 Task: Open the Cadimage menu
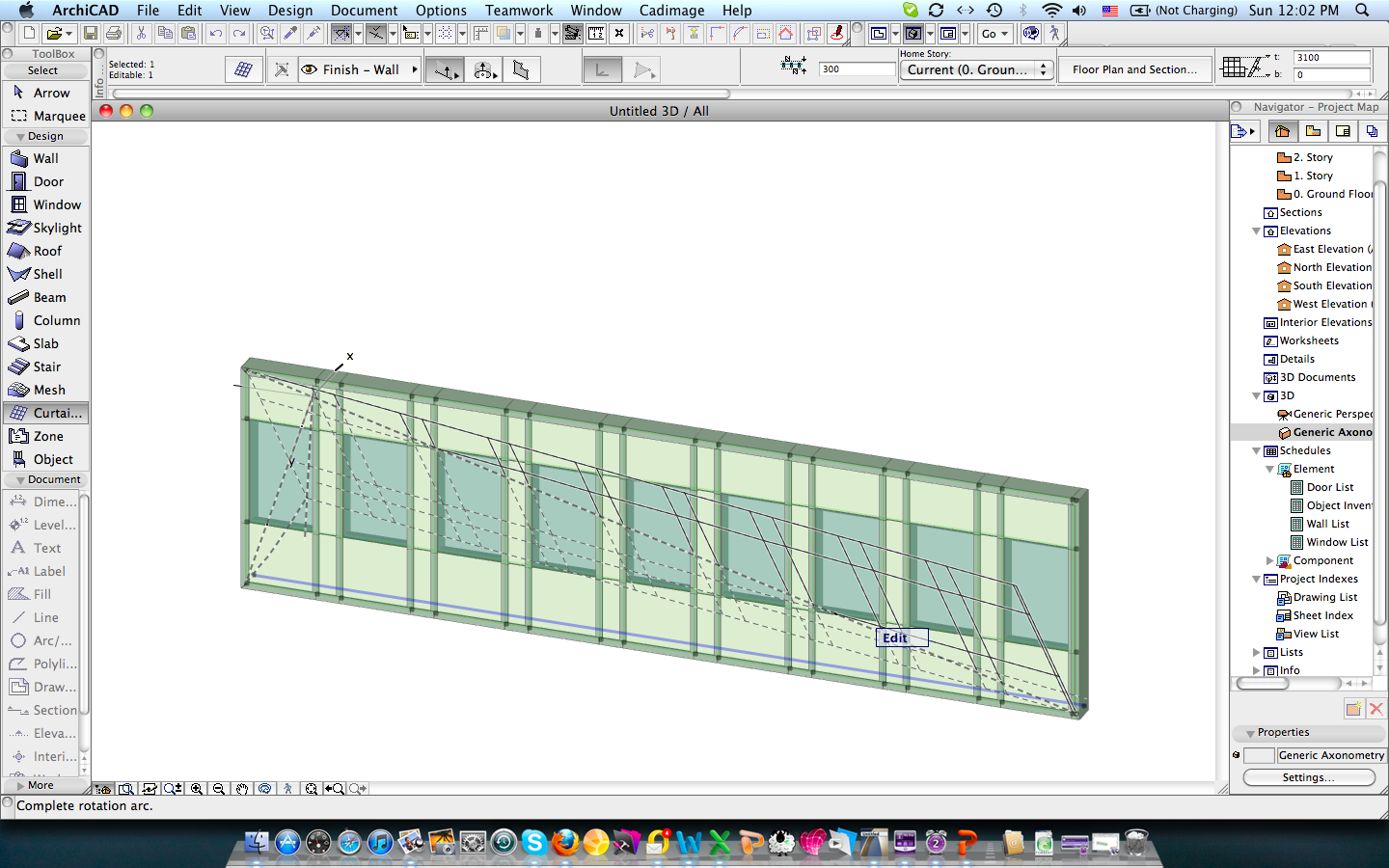(x=671, y=11)
